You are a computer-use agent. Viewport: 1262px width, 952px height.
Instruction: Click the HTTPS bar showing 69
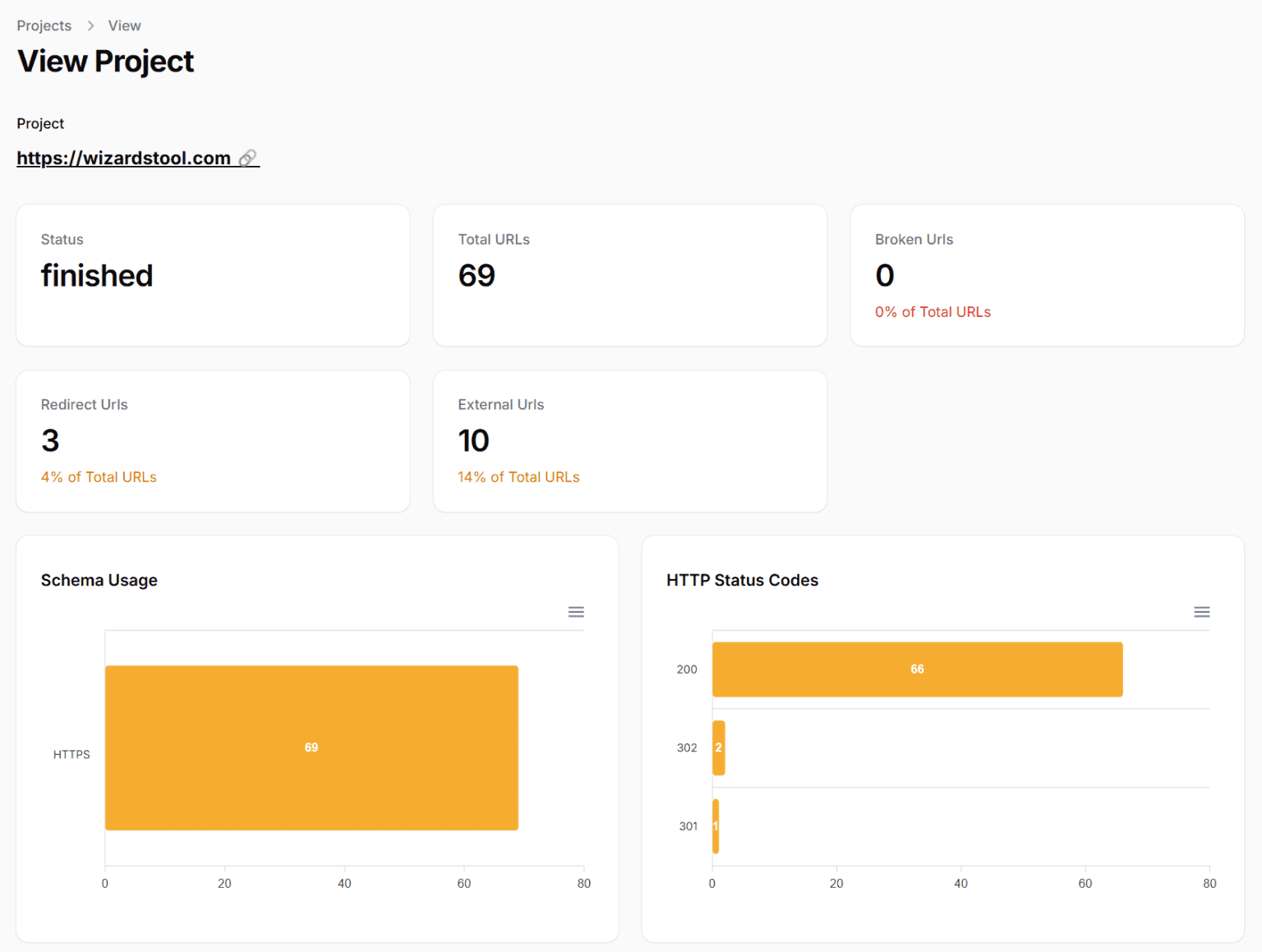pyautogui.click(x=311, y=747)
